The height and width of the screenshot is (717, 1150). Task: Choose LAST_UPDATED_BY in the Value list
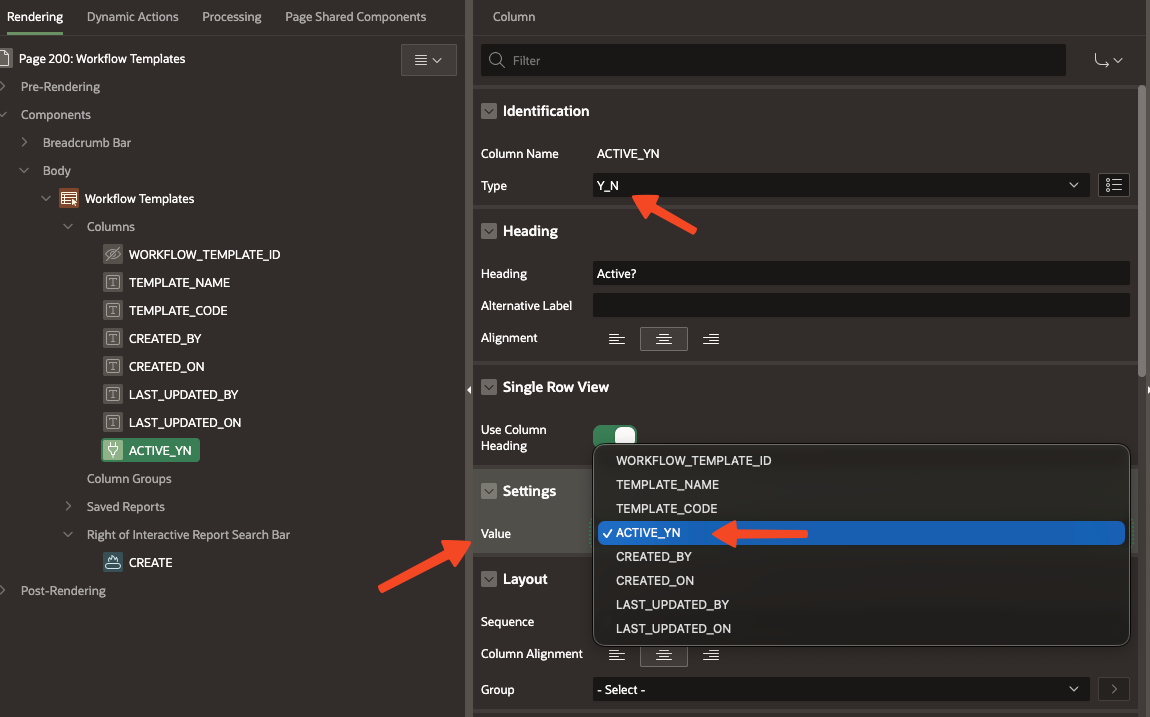pos(861,605)
